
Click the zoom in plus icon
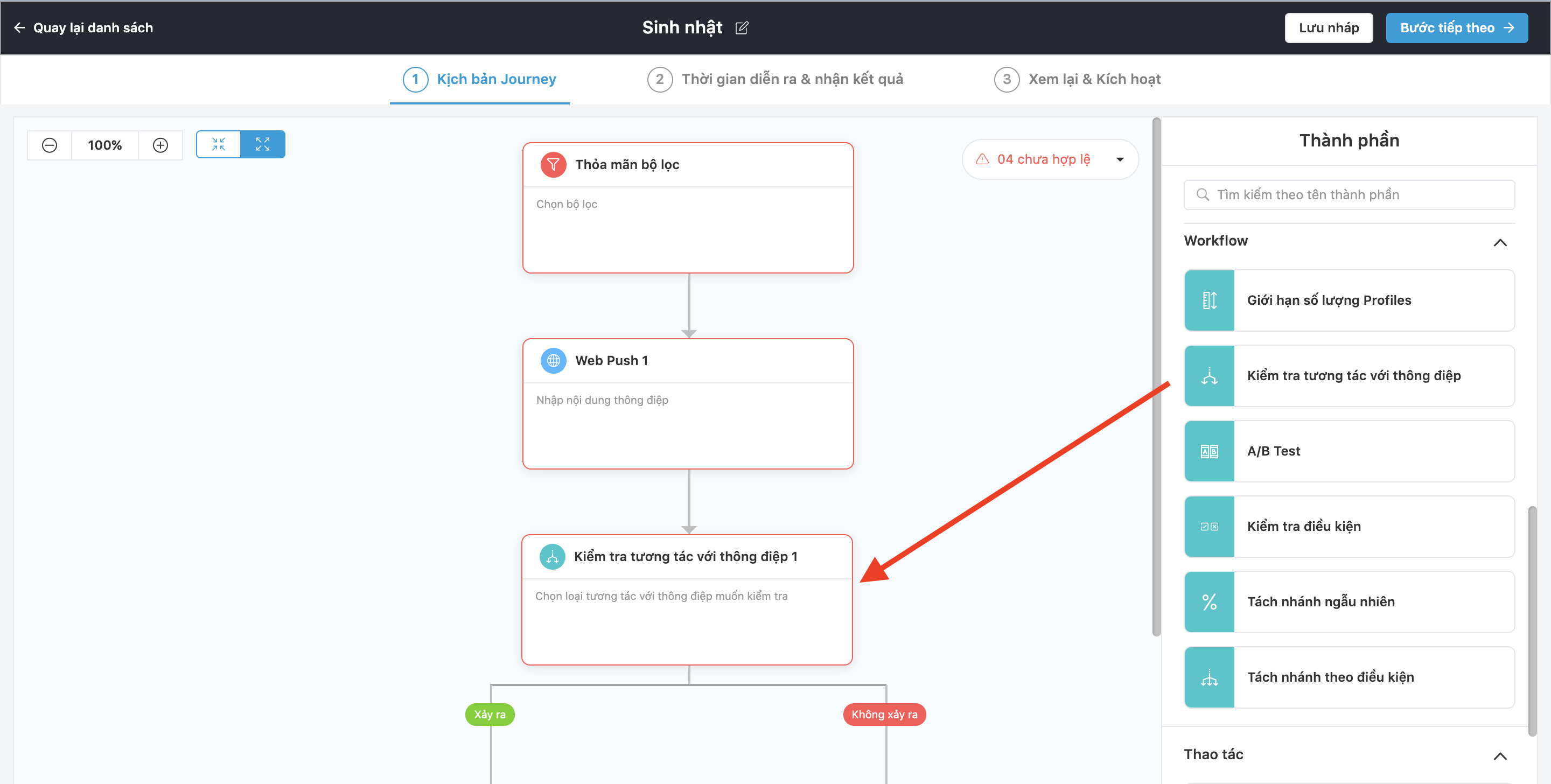tap(160, 145)
